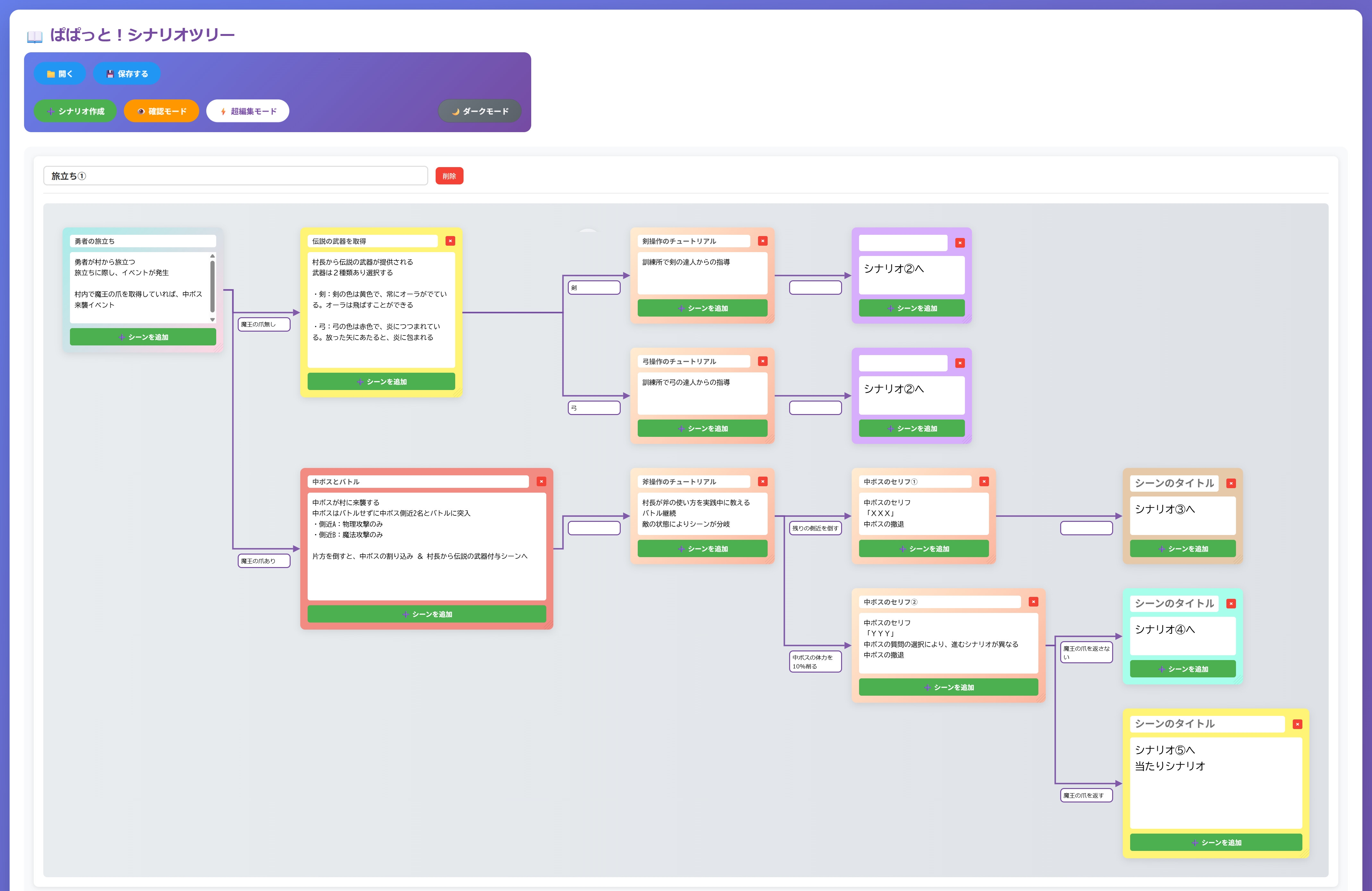
Task: Add a scene under 中ボスとバトル
Action: (427, 614)
